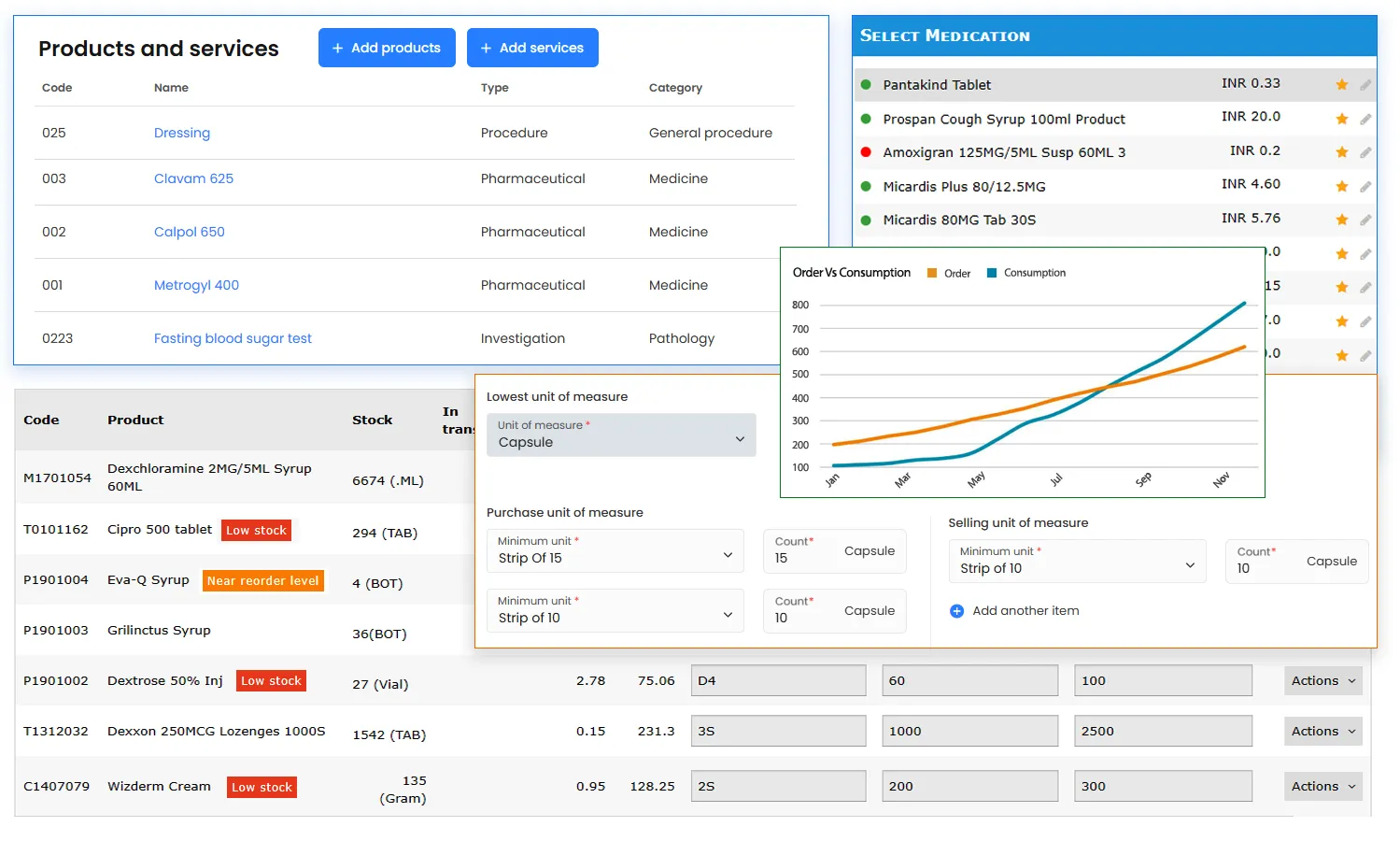Expand the Strip Of 15 minimum unit dropdown

coord(615,551)
